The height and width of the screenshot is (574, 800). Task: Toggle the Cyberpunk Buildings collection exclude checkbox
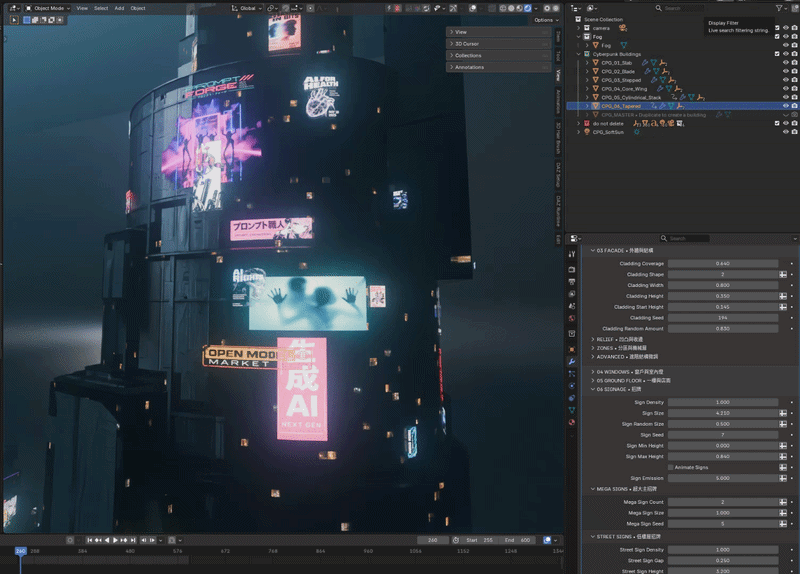click(777, 54)
